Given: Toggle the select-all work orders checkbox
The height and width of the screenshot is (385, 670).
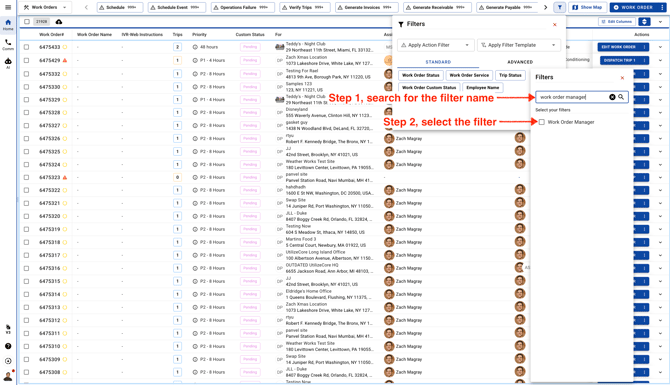Looking at the screenshot, I should (27, 22).
